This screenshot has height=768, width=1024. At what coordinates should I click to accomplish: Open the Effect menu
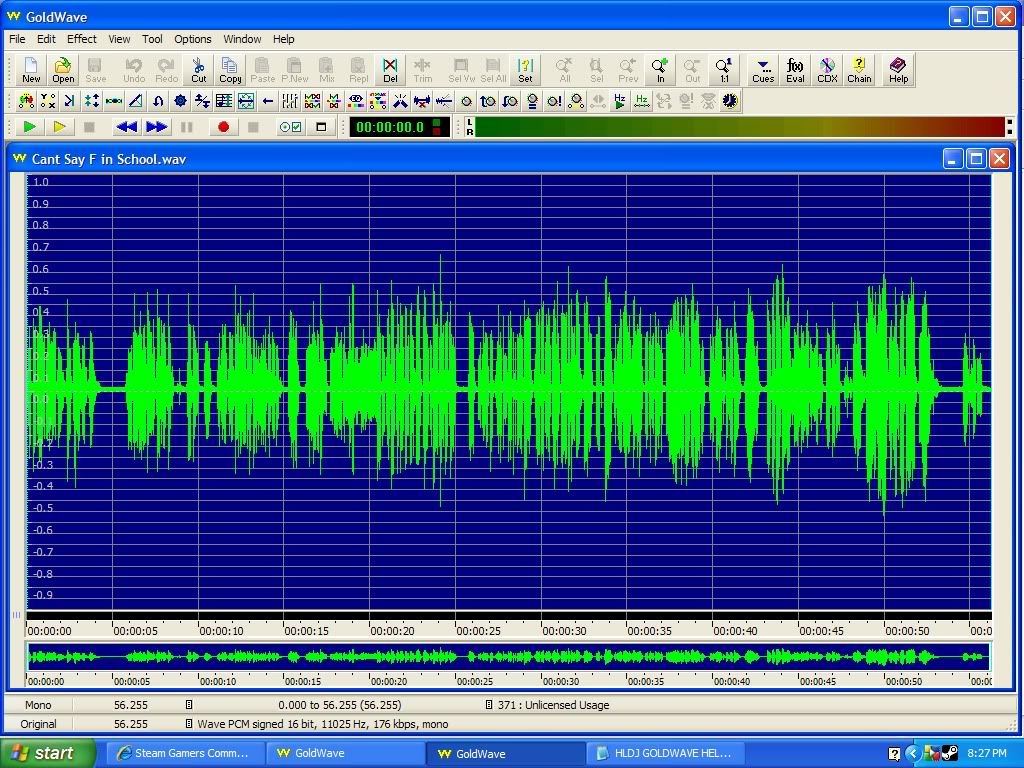[82, 39]
